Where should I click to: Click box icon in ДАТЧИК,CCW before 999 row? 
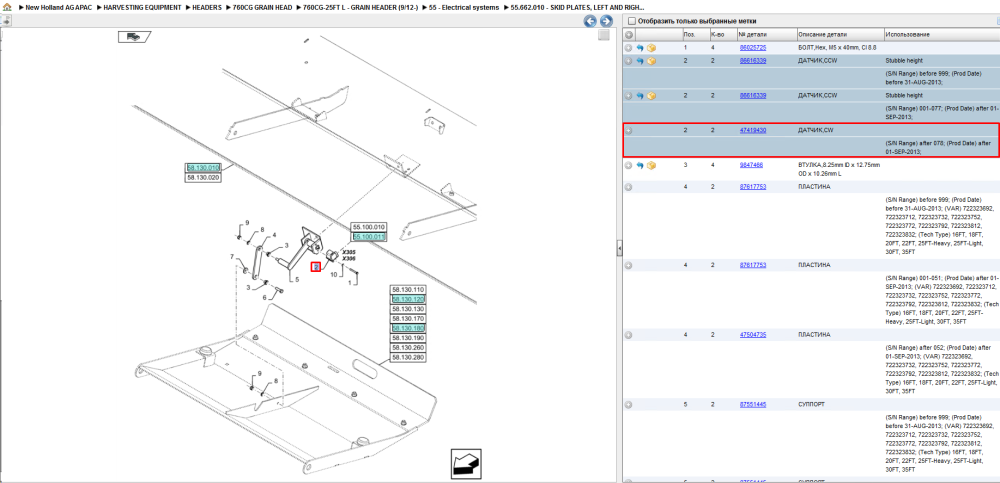[651, 61]
